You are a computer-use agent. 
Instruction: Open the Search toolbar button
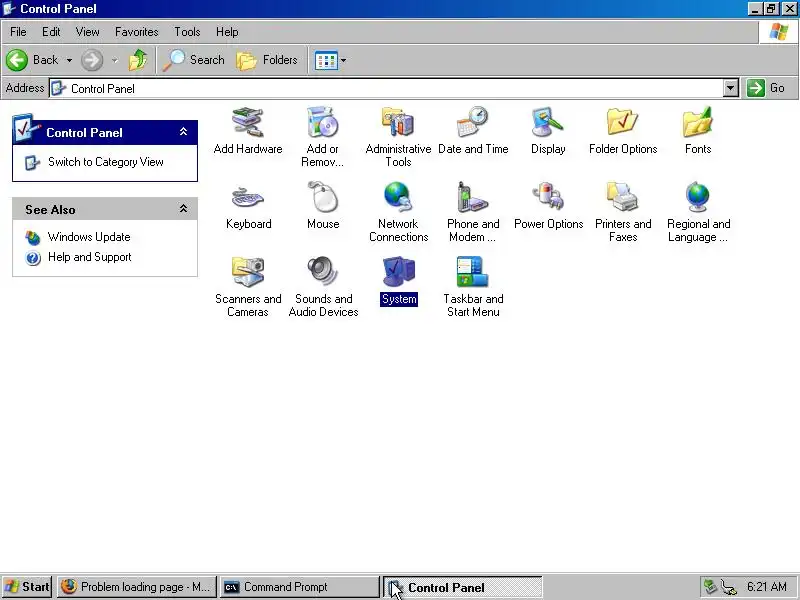[x=194, y=60]
